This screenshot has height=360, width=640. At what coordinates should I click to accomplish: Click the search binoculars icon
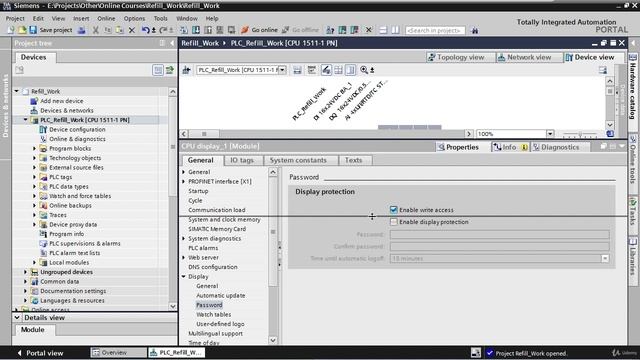point(474,30)
